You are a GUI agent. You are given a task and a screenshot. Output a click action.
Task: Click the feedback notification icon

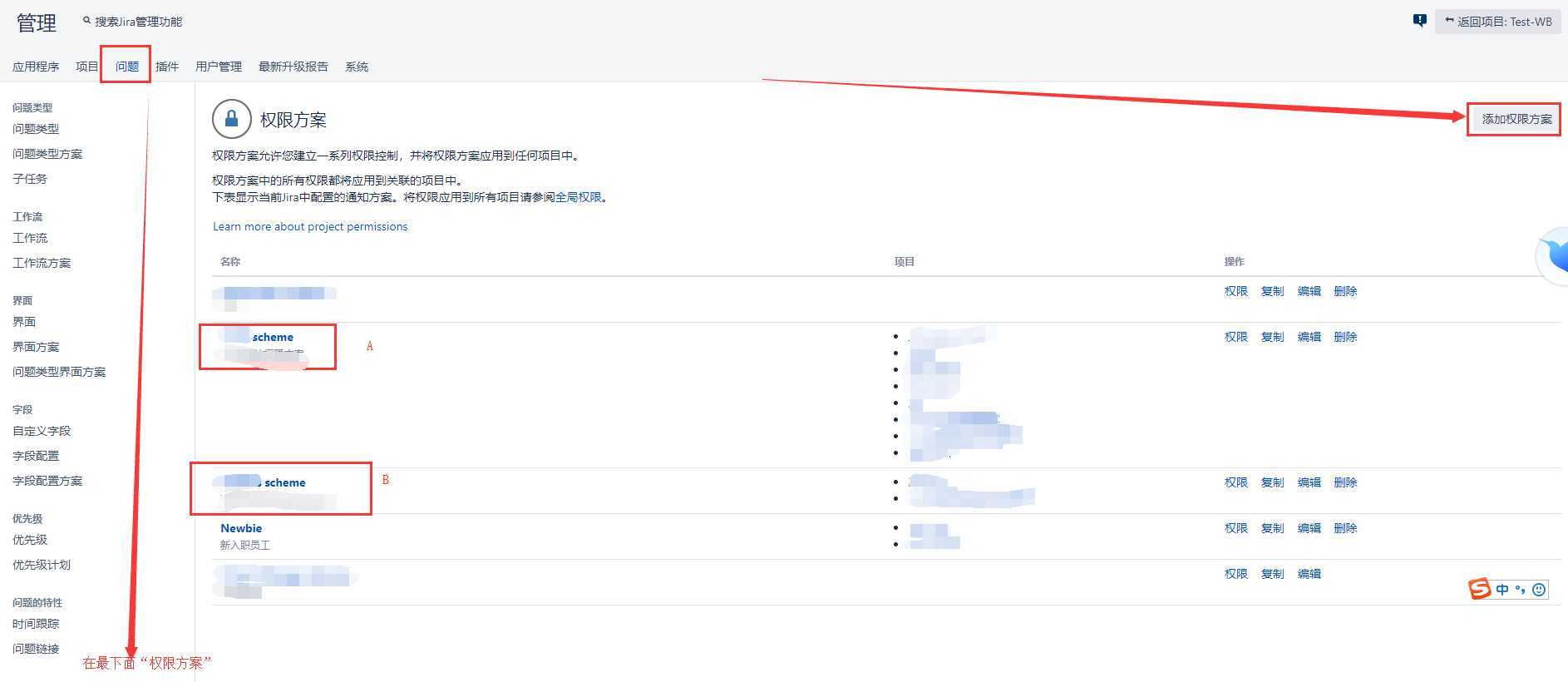click(1420, 21)
